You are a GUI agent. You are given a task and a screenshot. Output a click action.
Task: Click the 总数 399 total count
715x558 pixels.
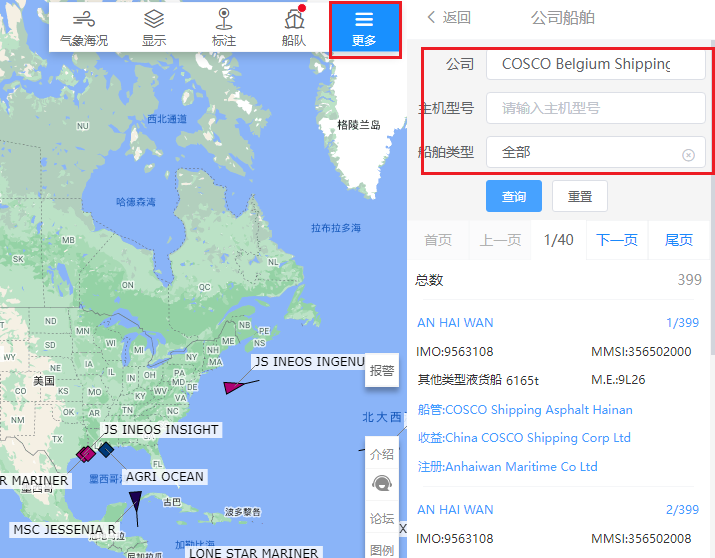click(x=559, y=279)
